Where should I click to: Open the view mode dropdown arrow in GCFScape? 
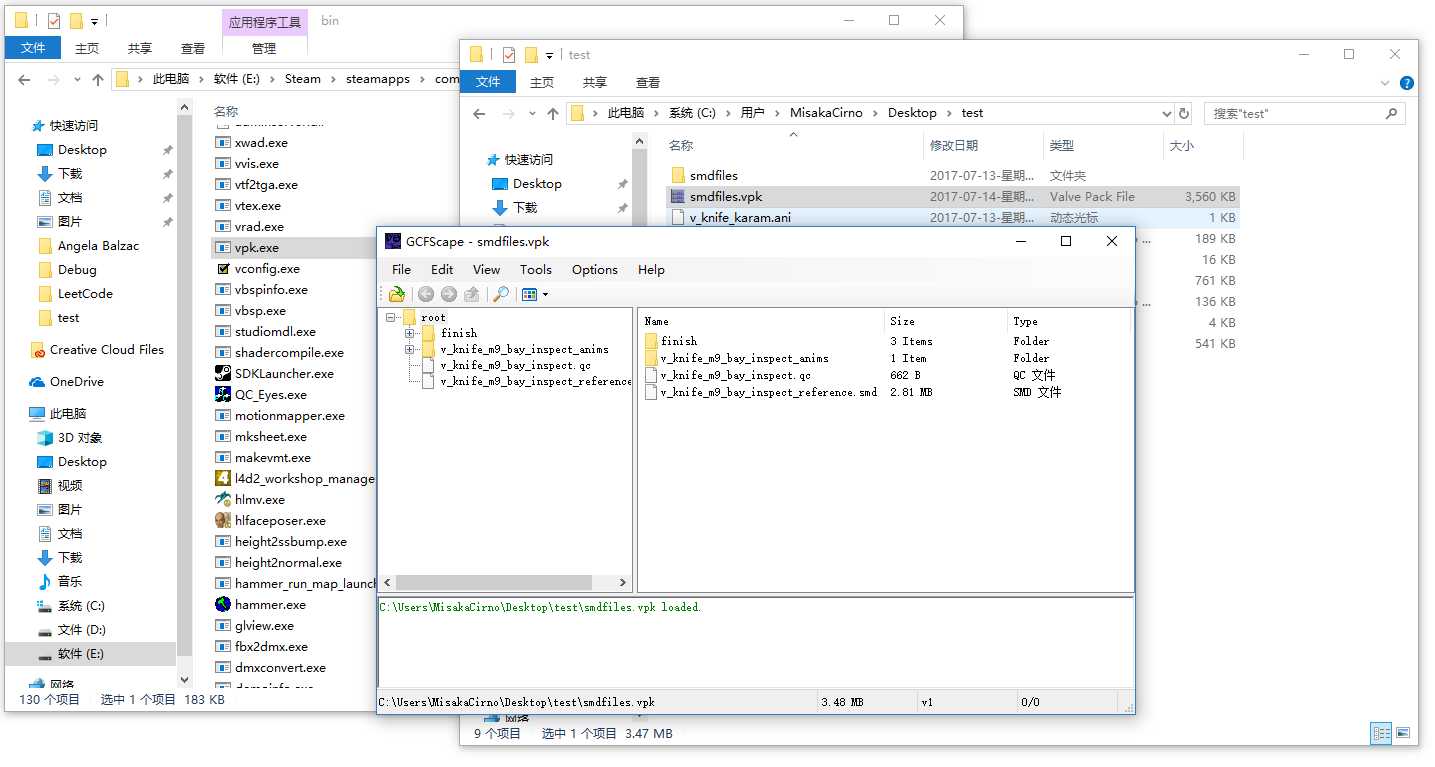pos(545,294)
